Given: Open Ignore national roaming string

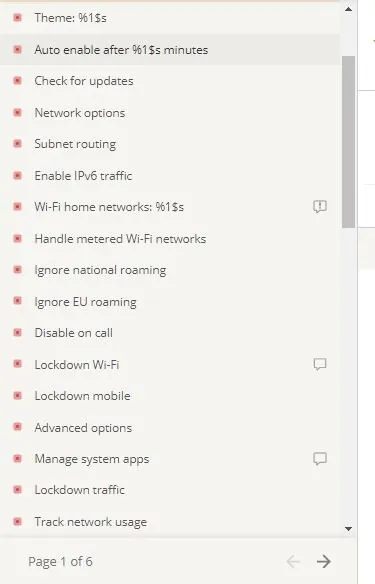Looking at the screenshot, I should click(x=170, y=270).
